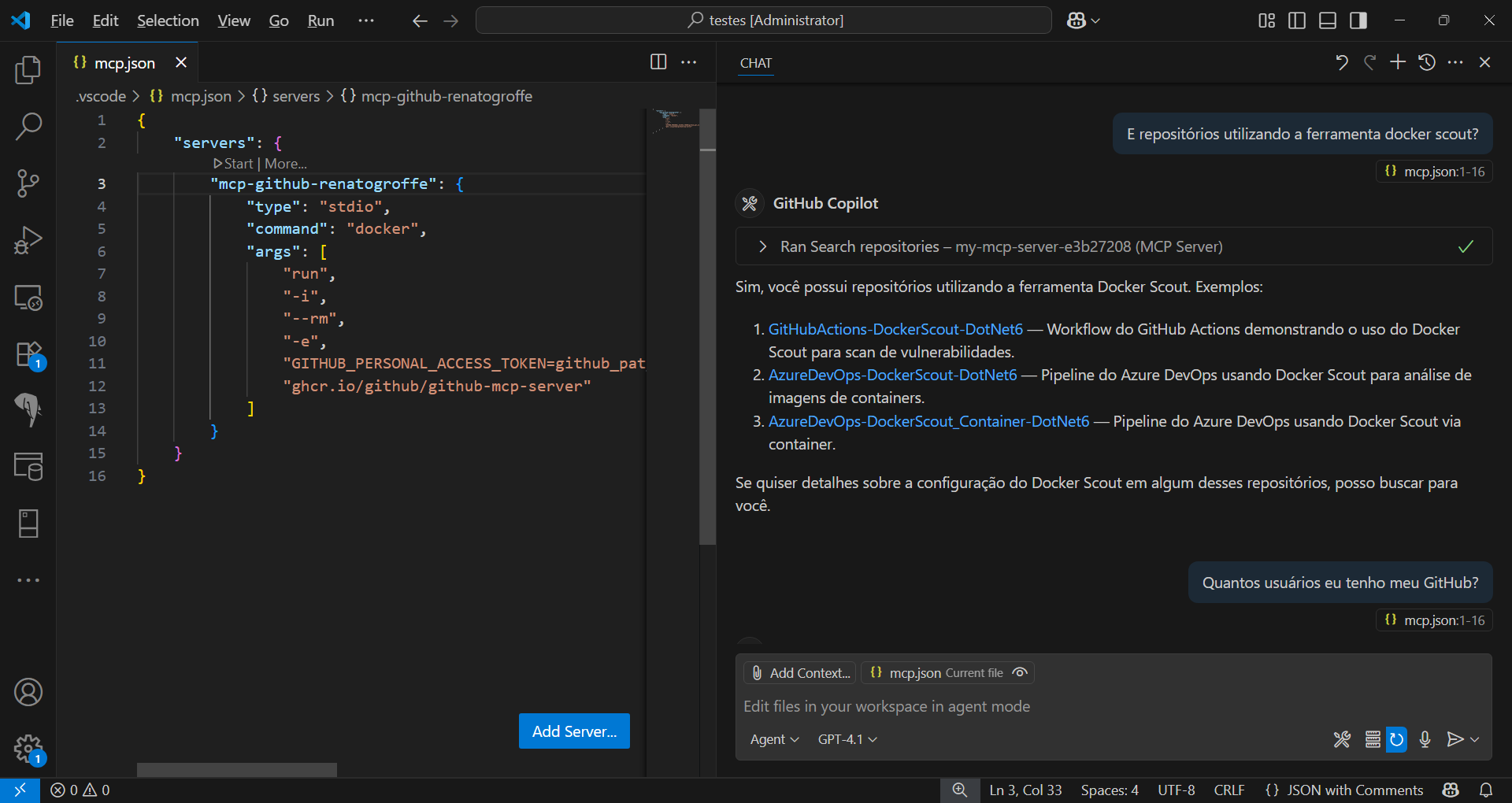Screen dimensions: 1512x803
Task: Click .vscode breadcrumb folder
Action: [x=101, y=96]
